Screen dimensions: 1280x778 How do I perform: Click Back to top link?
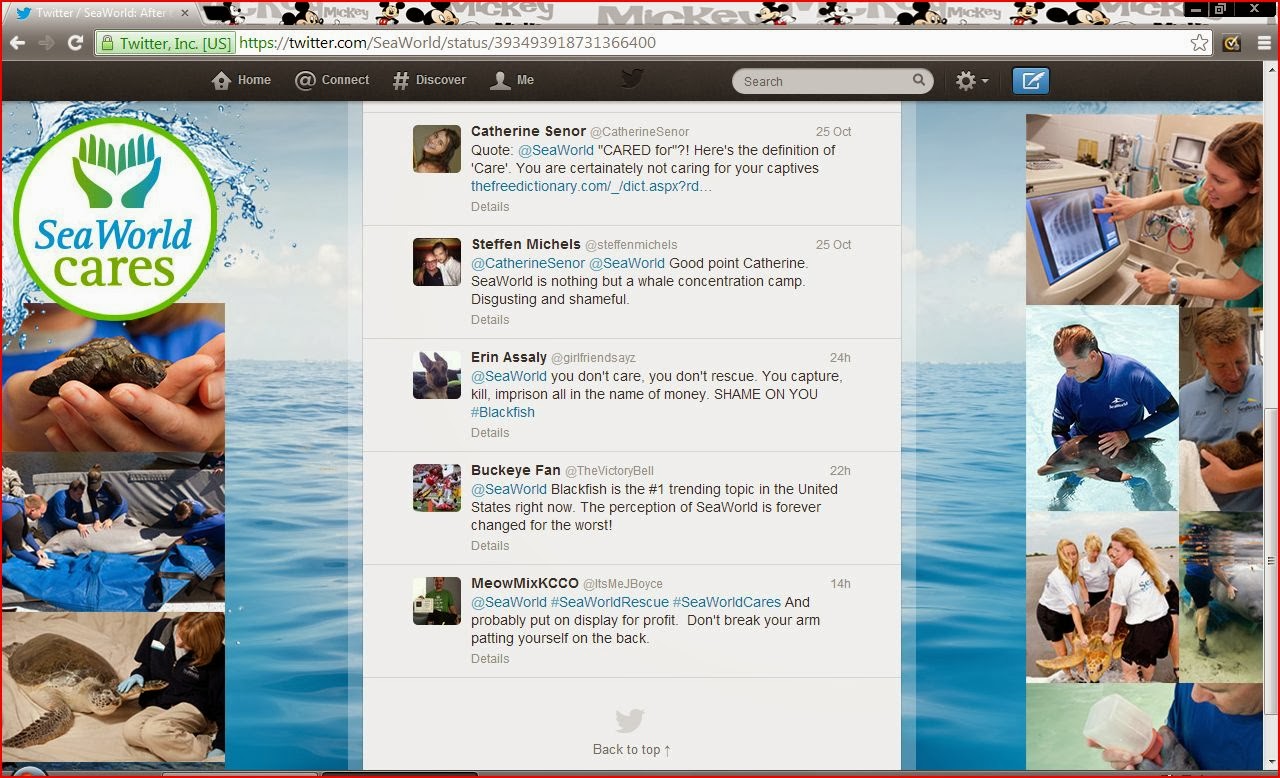coord(631,750)
